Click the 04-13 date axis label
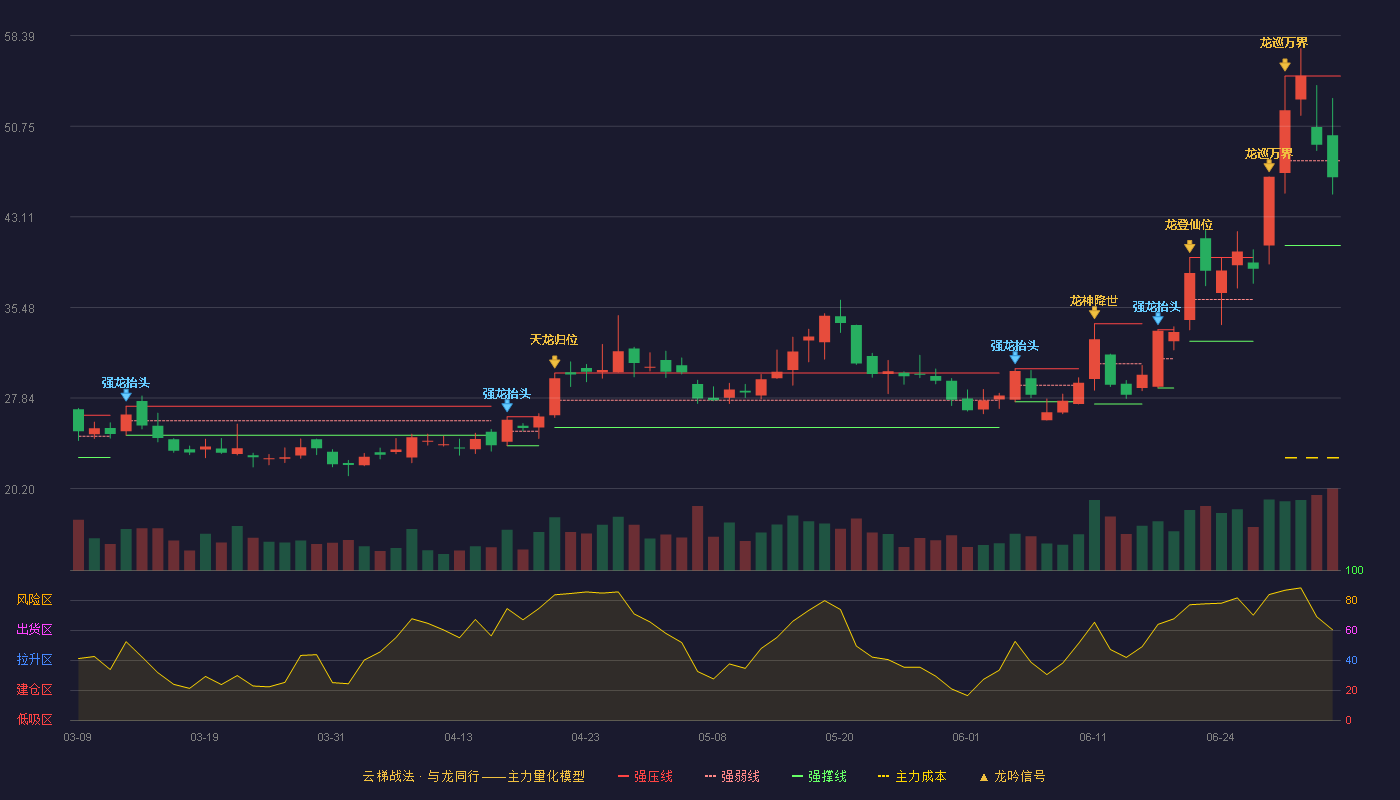The width and height of the screenshot is (1400, 800). 458,737
